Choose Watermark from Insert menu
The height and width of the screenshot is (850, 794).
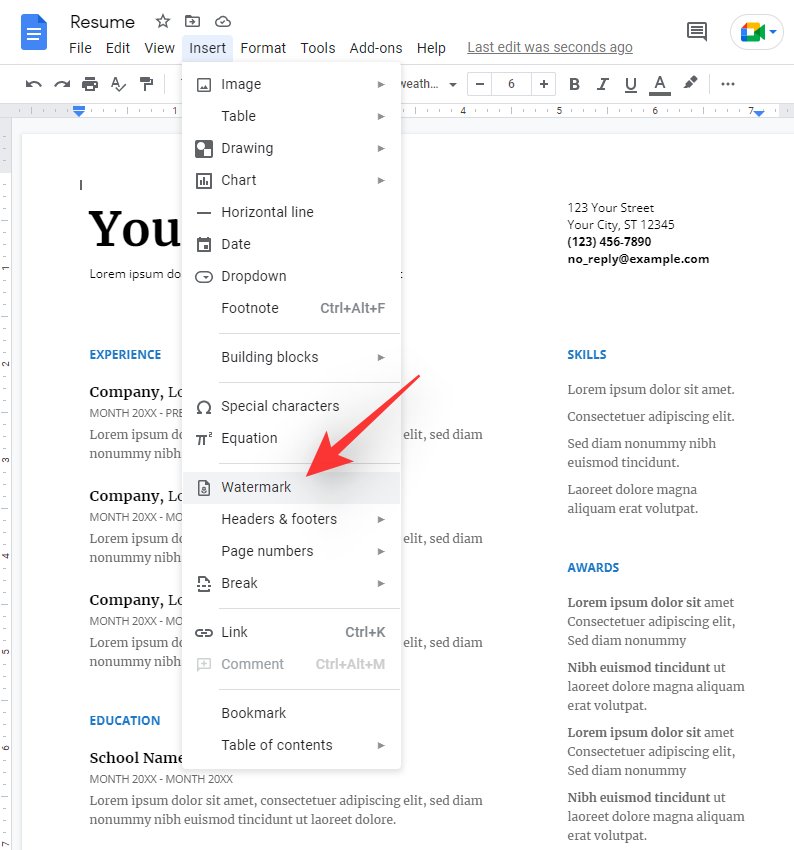click(292, 487)
